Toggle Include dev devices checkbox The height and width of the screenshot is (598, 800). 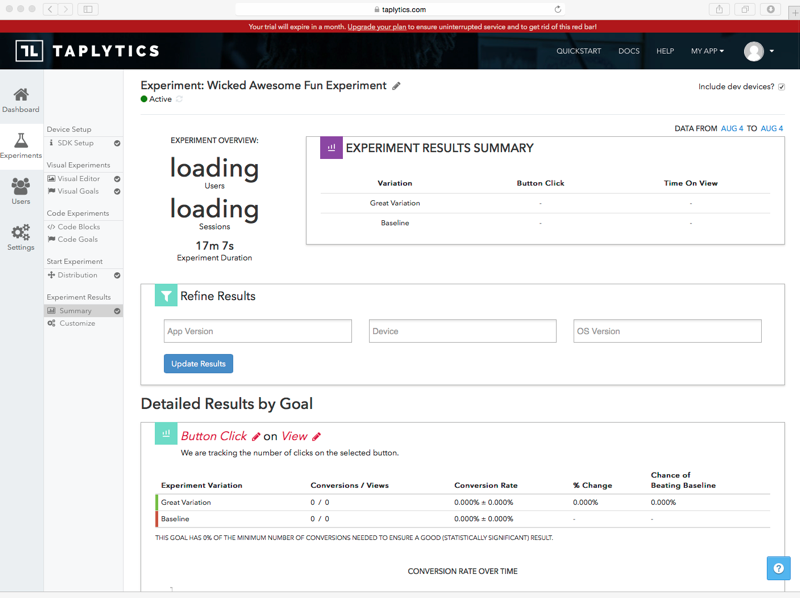coord(781,87)
